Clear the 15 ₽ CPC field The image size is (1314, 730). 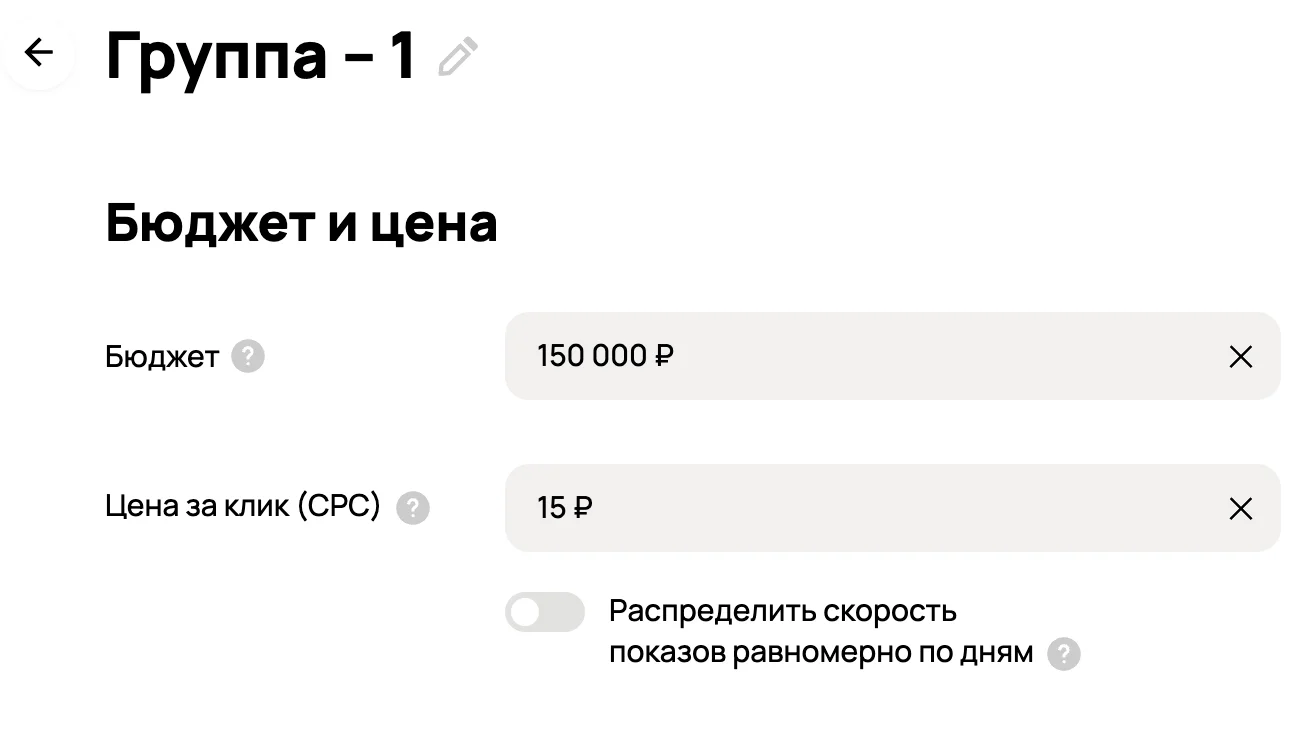[x=1240, y=509]
